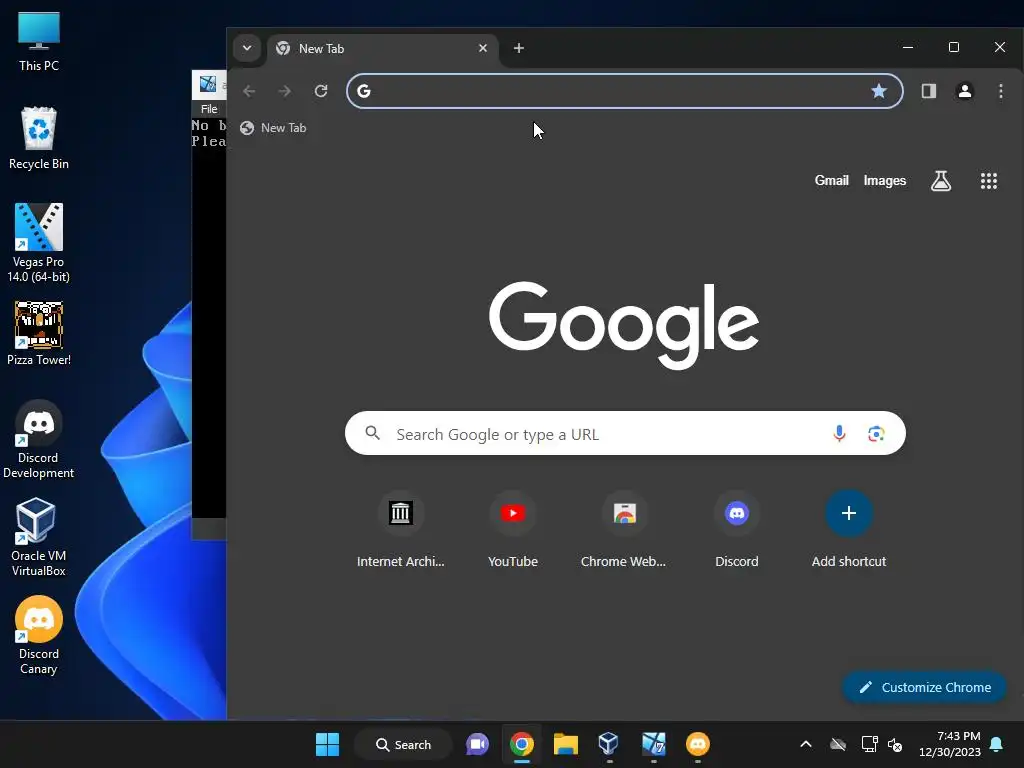Select Discord Development desktop shortcut
Viewport: 1024px width, 768px height.
[39, 439]
